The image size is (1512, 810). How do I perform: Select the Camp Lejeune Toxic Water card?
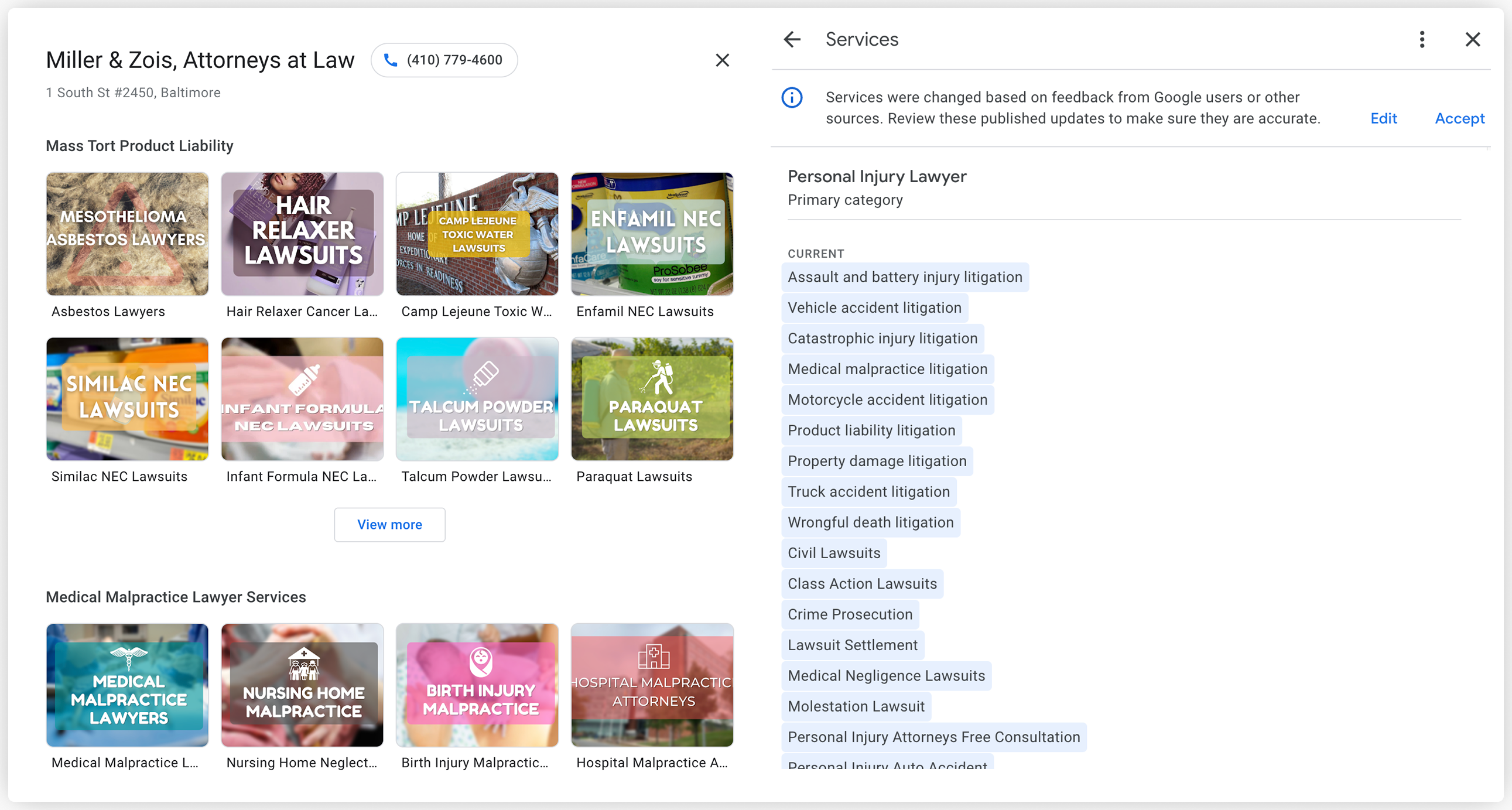tap(477, 234)
